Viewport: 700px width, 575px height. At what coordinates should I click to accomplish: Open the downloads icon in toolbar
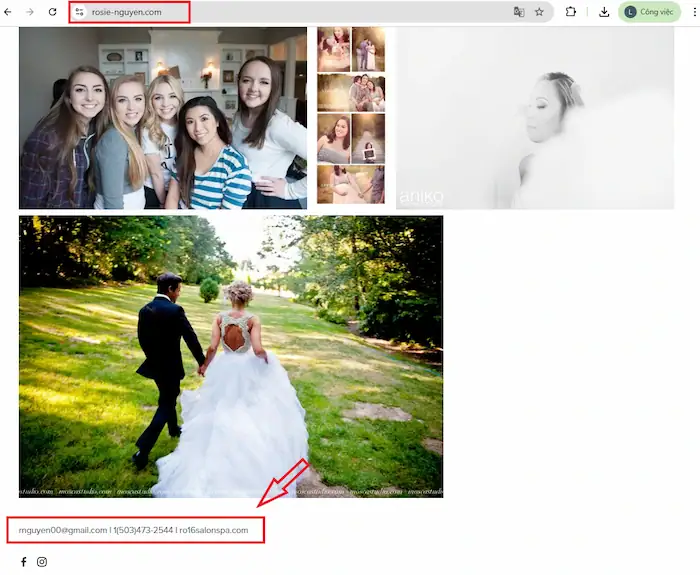click(x=604, y=12)
